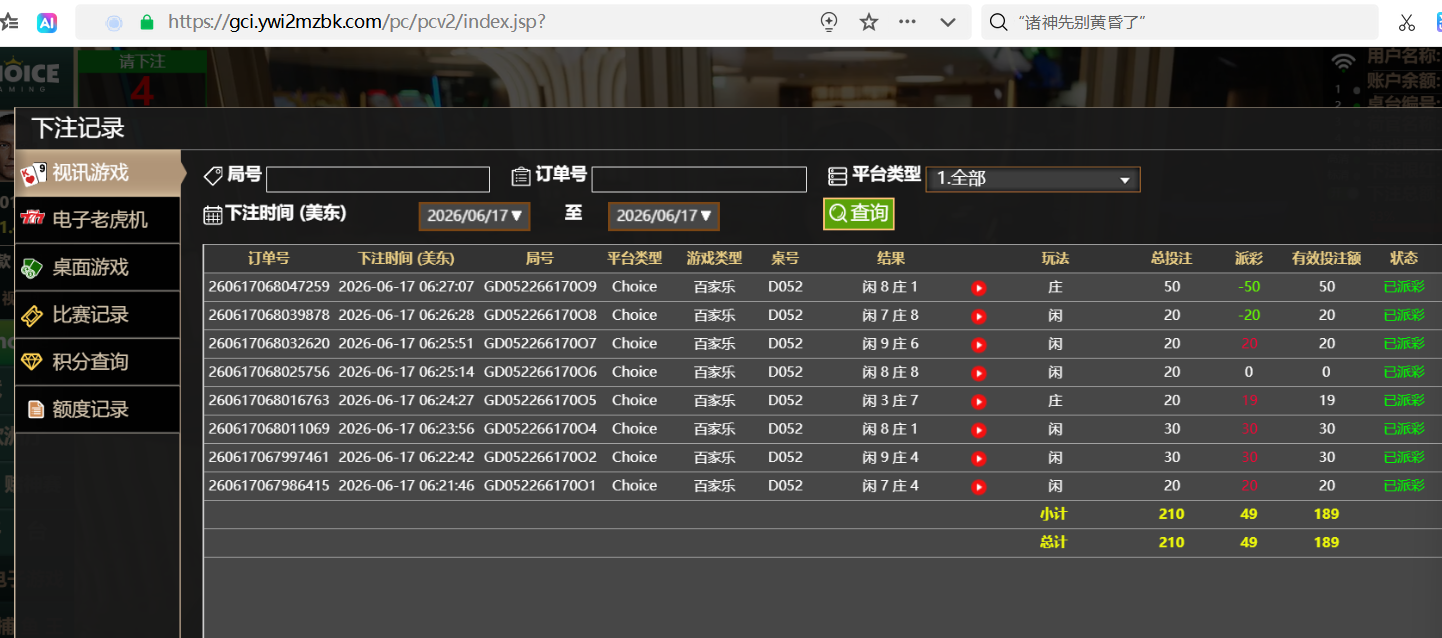This screenshot has height=638, width=1442.
Task: Open the browser three-dots more menu
Action: point(908,22)
